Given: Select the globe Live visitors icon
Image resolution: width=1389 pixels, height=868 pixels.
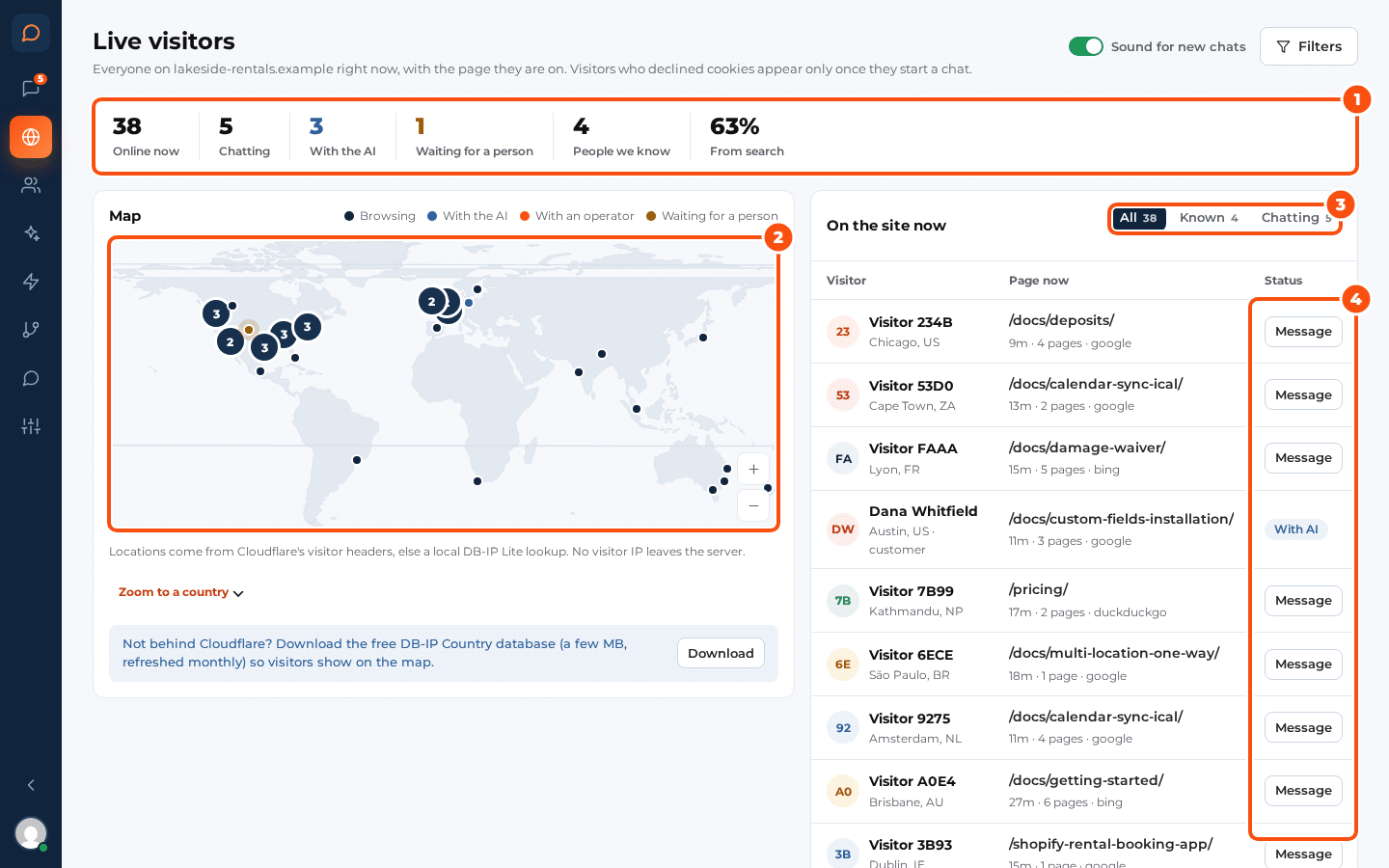Looking at the screenshot, I should (x=31, y=137).
